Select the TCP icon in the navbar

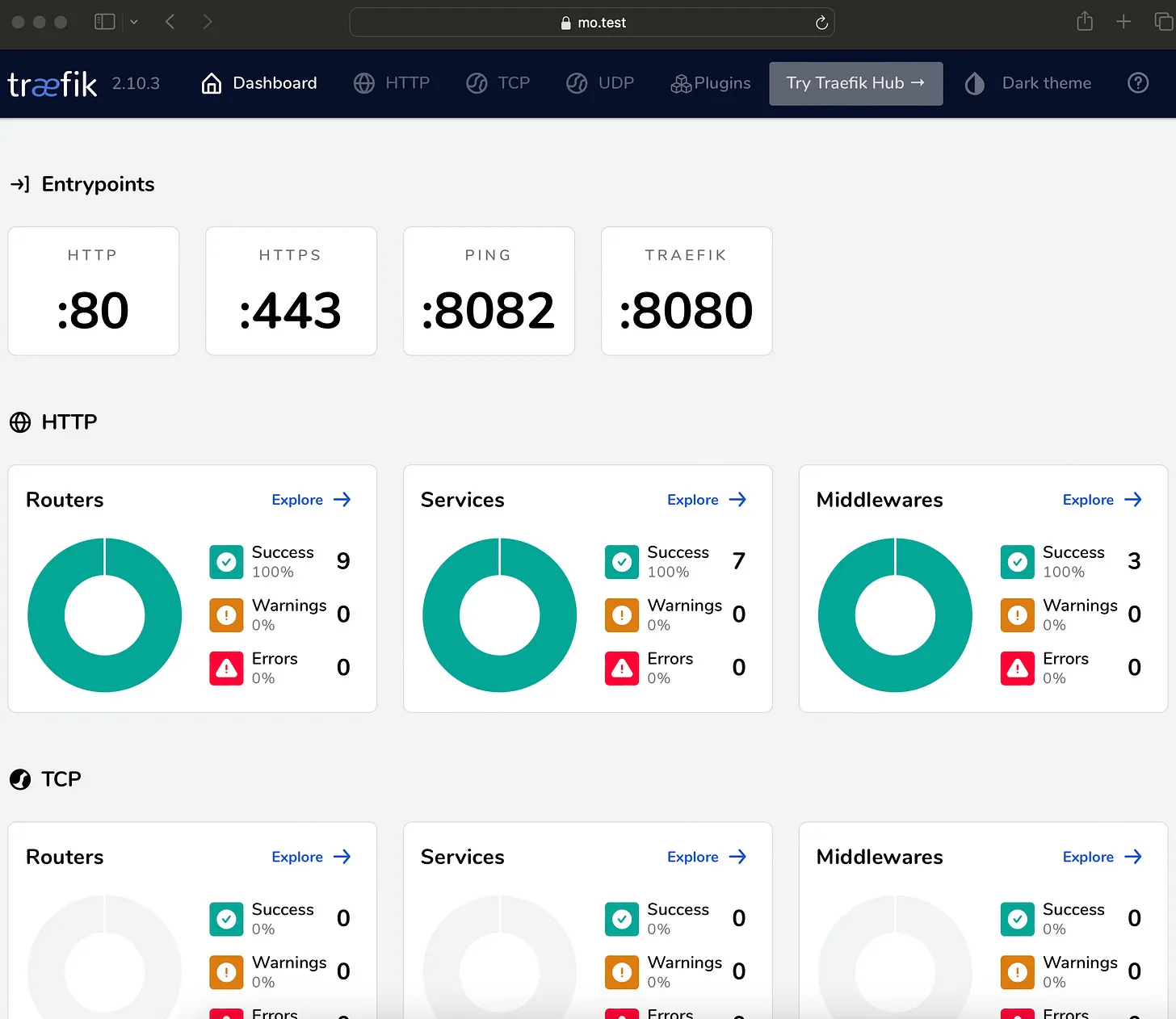click(x=476, y=83)
